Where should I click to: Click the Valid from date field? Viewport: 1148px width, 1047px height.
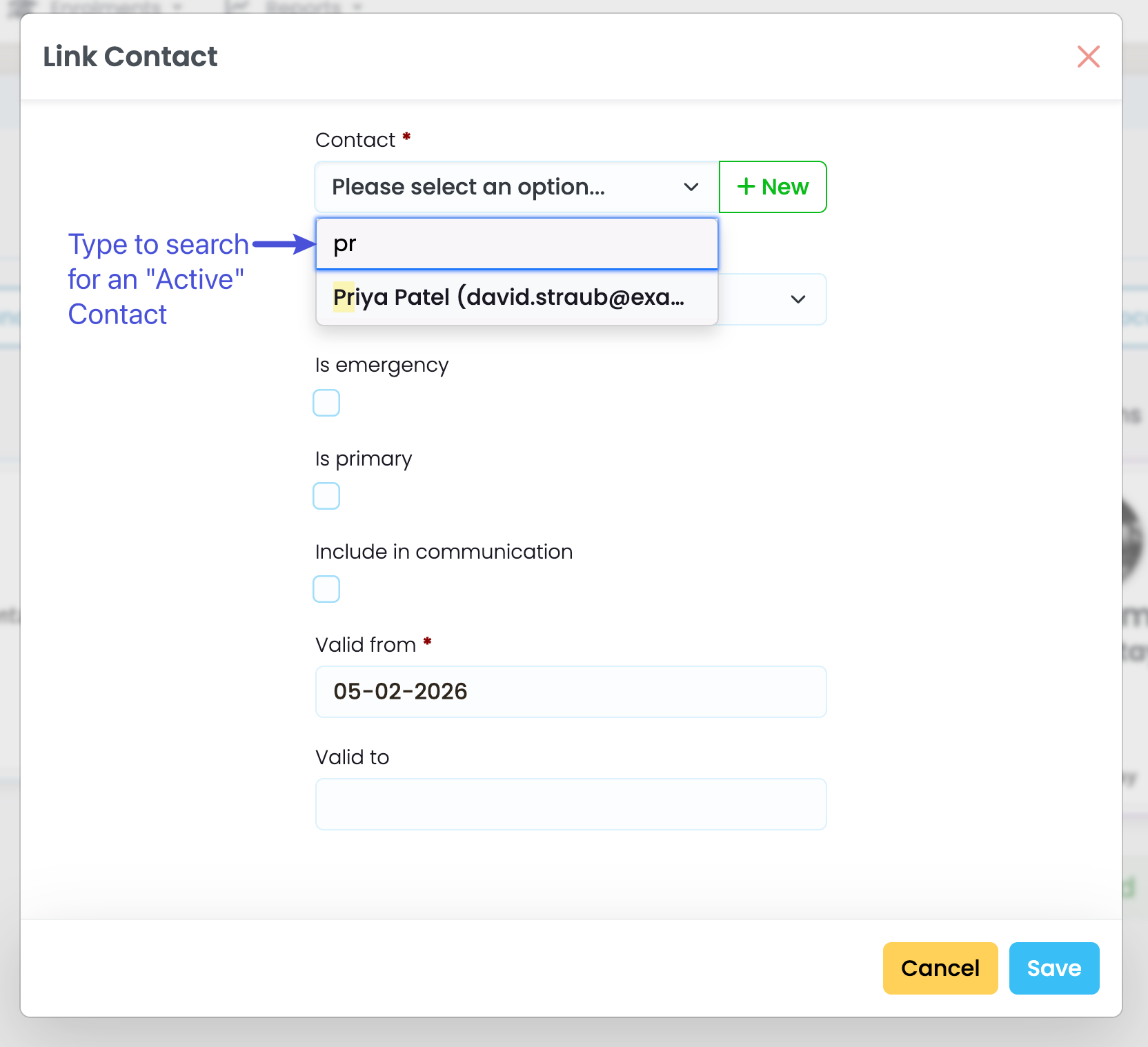571,692
